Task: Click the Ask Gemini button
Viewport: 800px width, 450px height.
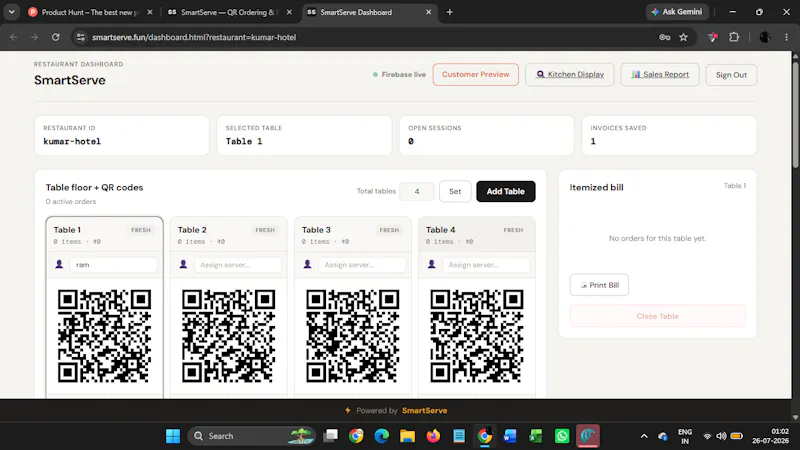Action: [x=677, y=12]
